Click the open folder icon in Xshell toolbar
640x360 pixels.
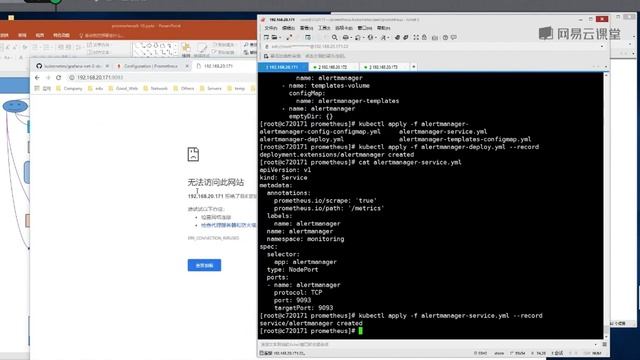click(x=275, y=37)
